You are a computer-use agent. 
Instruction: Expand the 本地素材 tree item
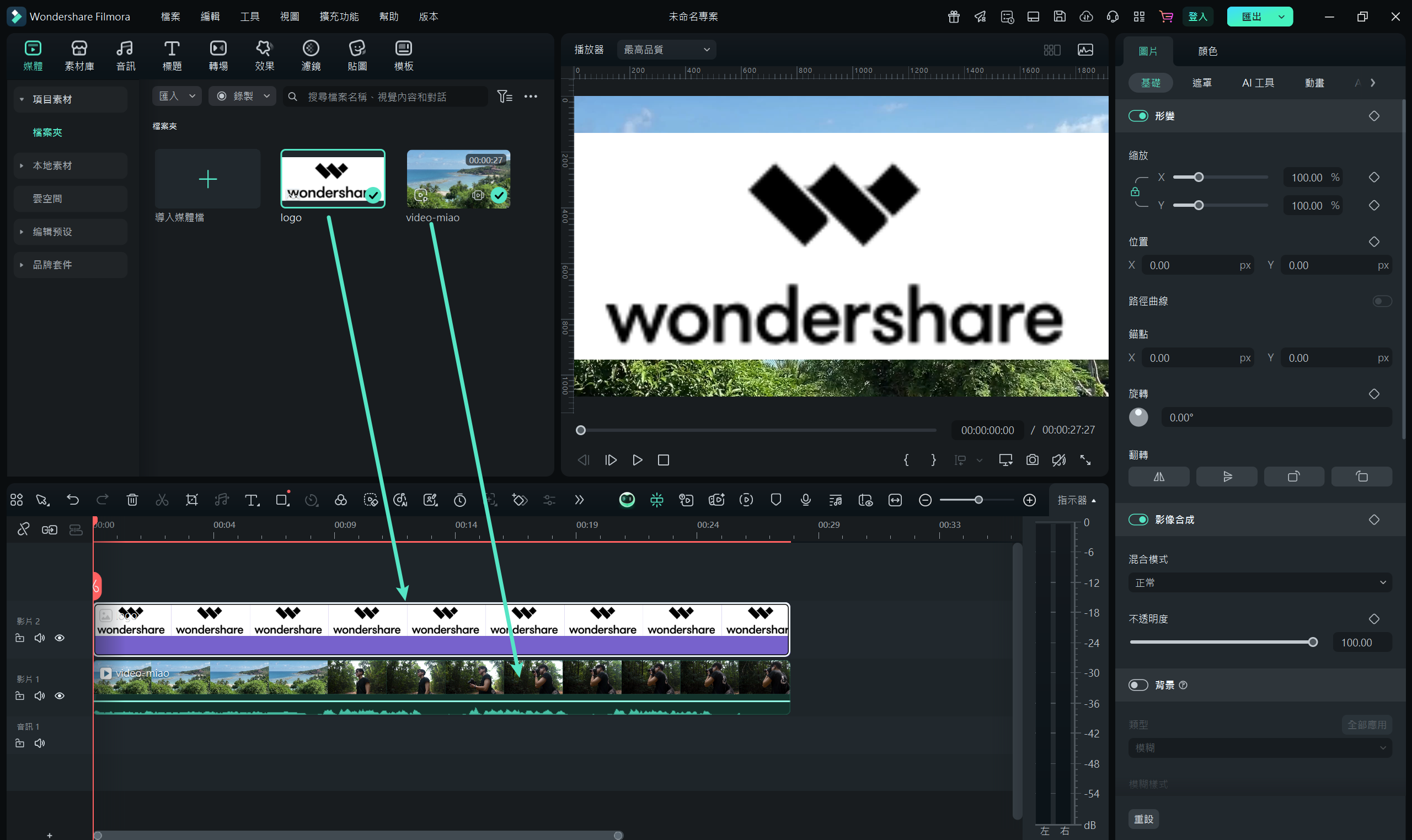pyautogui.click(x=22, y=166)
